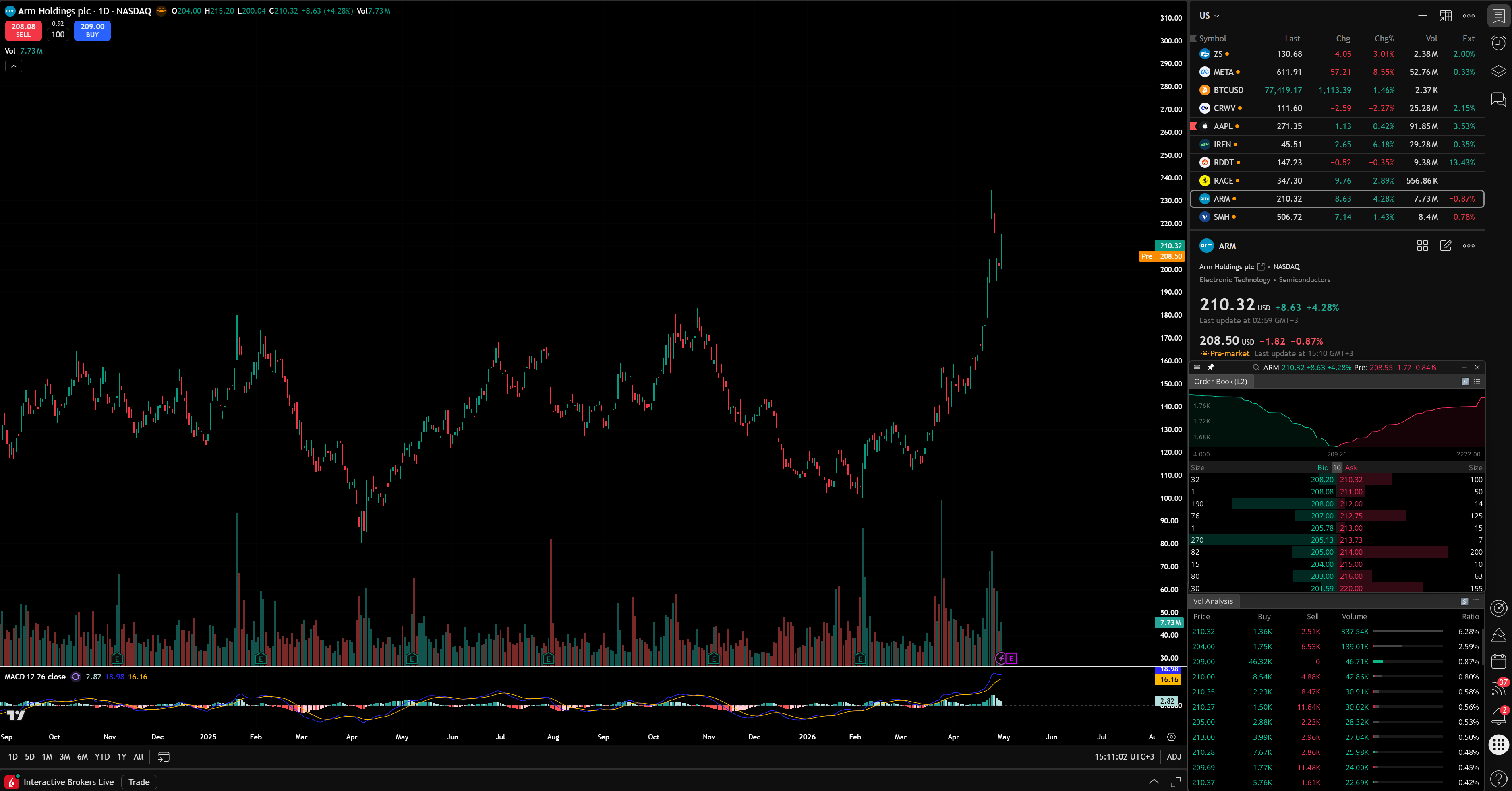Open watchlist advanced view table icon
The image size is (1512, 791).
tap(1446, 16)
